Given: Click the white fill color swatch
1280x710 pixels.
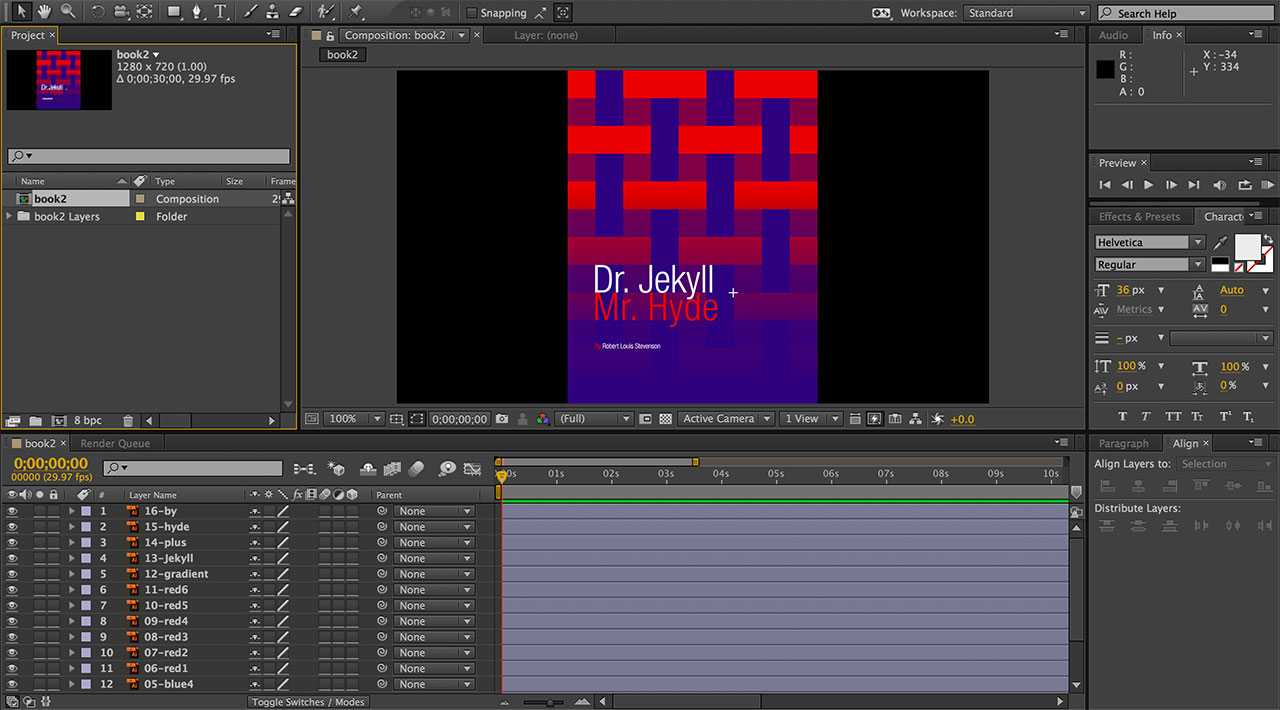Looking at the screenshot, I should pos(1247,245).
